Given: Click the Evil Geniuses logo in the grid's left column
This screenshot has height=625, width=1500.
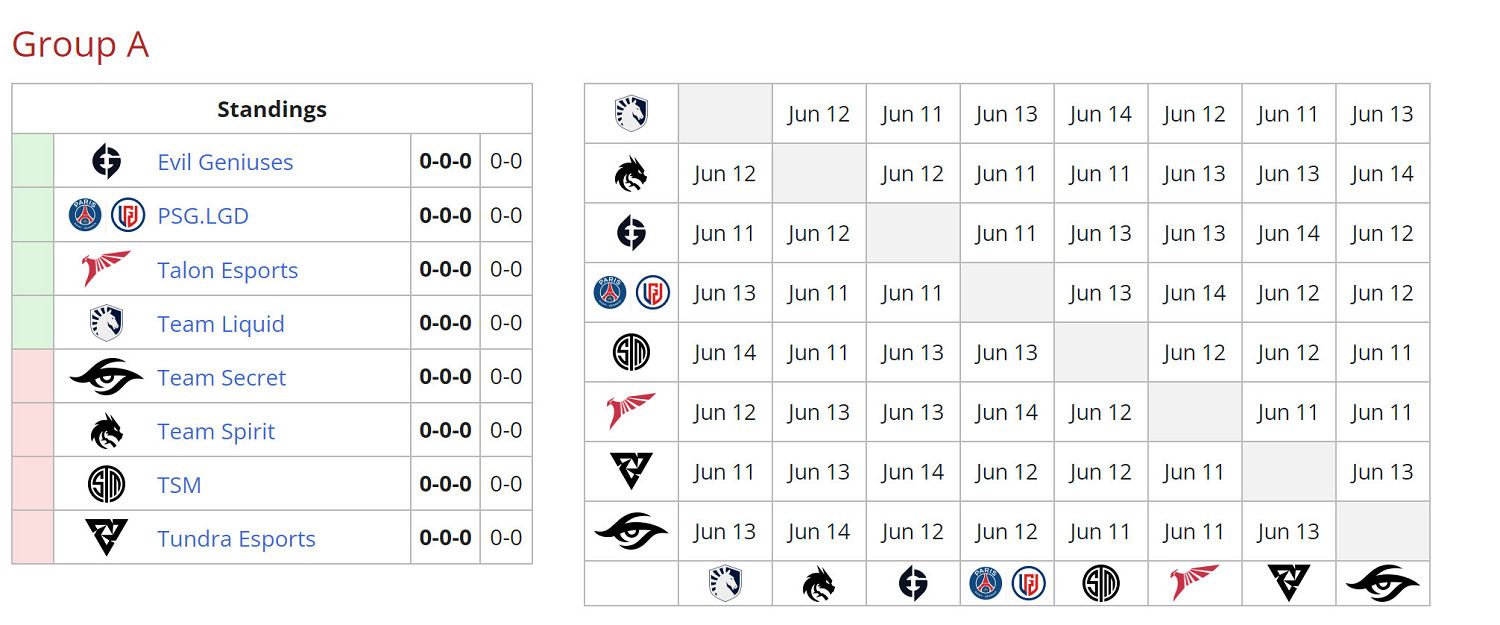Looking at the screenshot, I should coord(631,233).
